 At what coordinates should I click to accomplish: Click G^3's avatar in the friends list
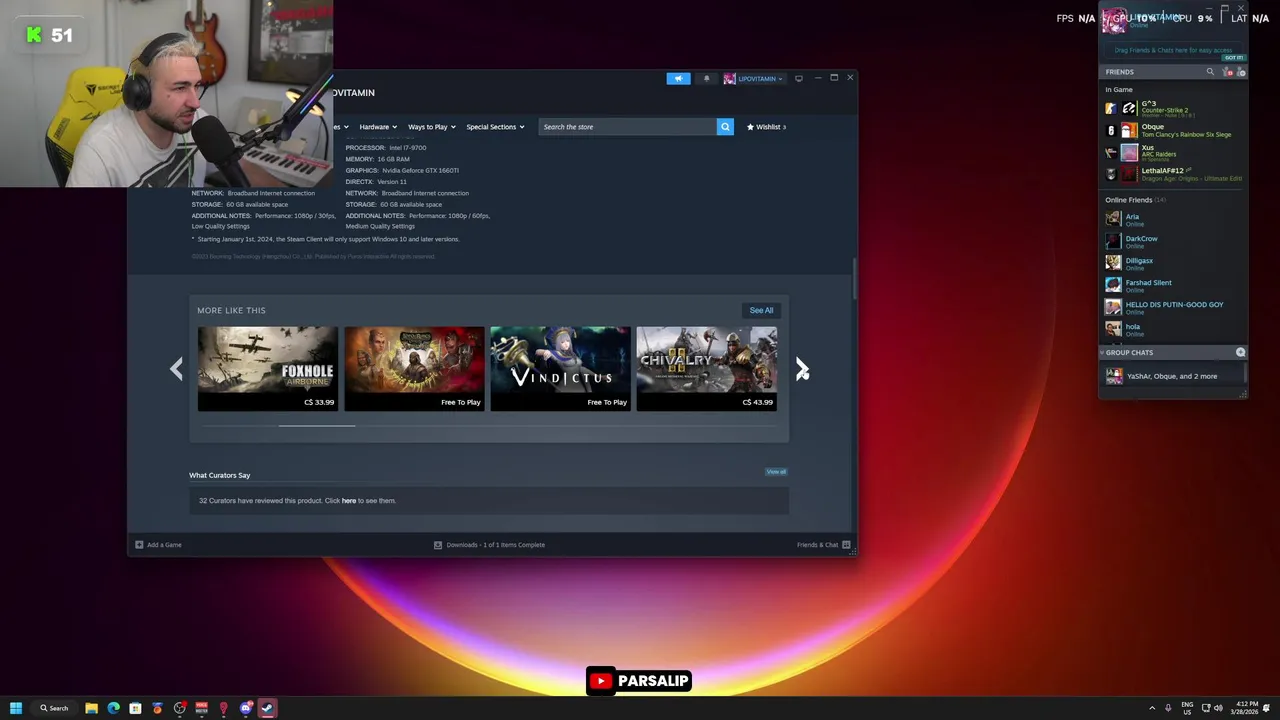click(x=1129, y=108)
